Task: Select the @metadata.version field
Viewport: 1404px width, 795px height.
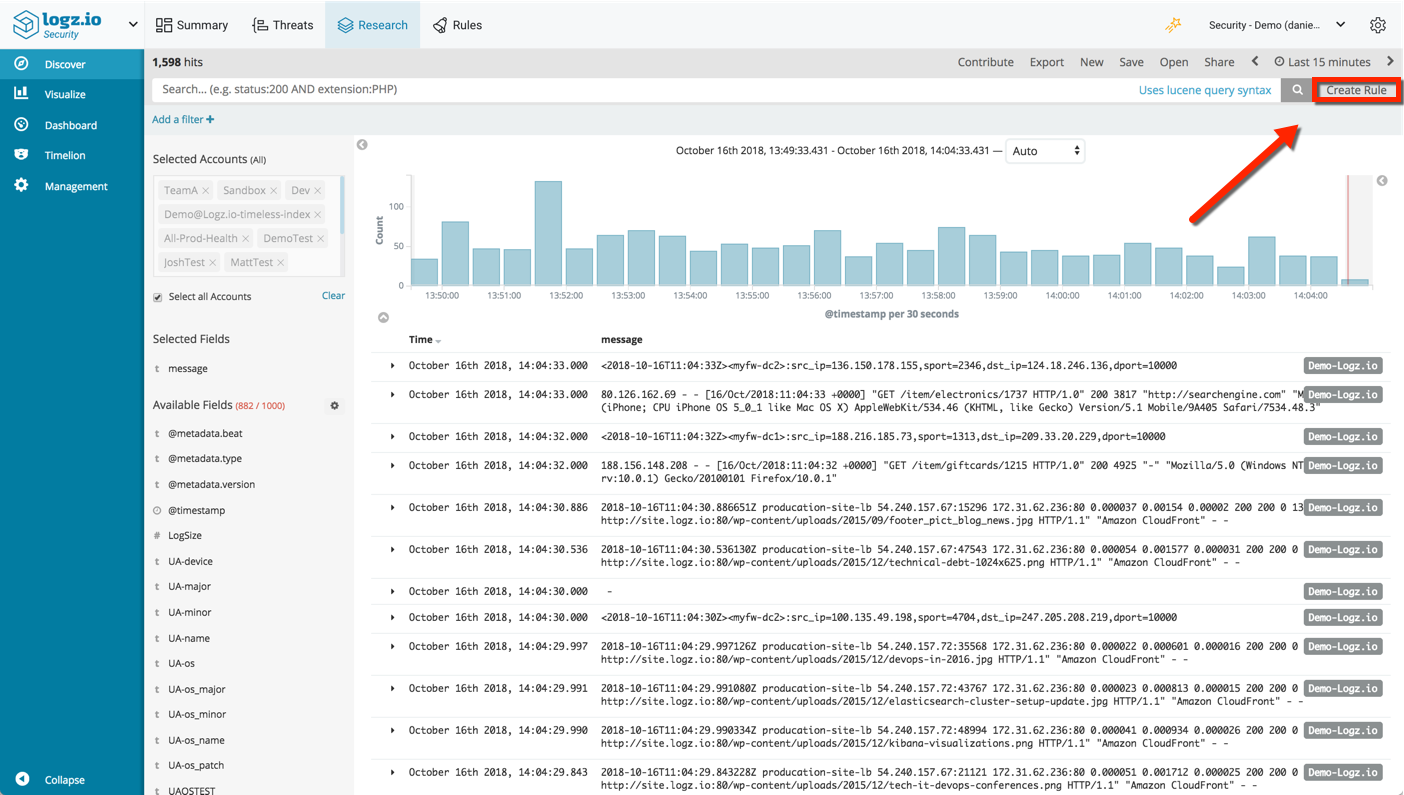Action: pyautogui.click(x=211, y=485)
